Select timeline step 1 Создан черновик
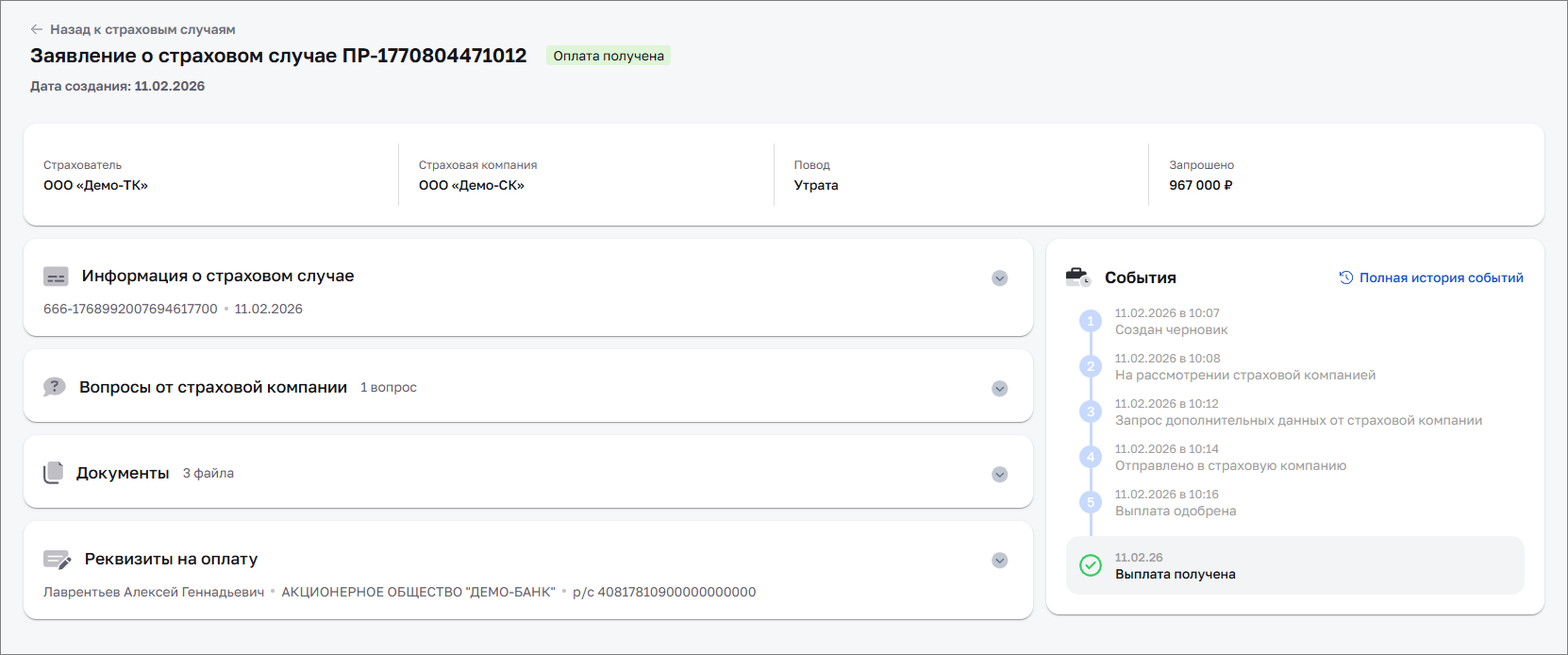 pyautogui.click(x=1091, y=321)
